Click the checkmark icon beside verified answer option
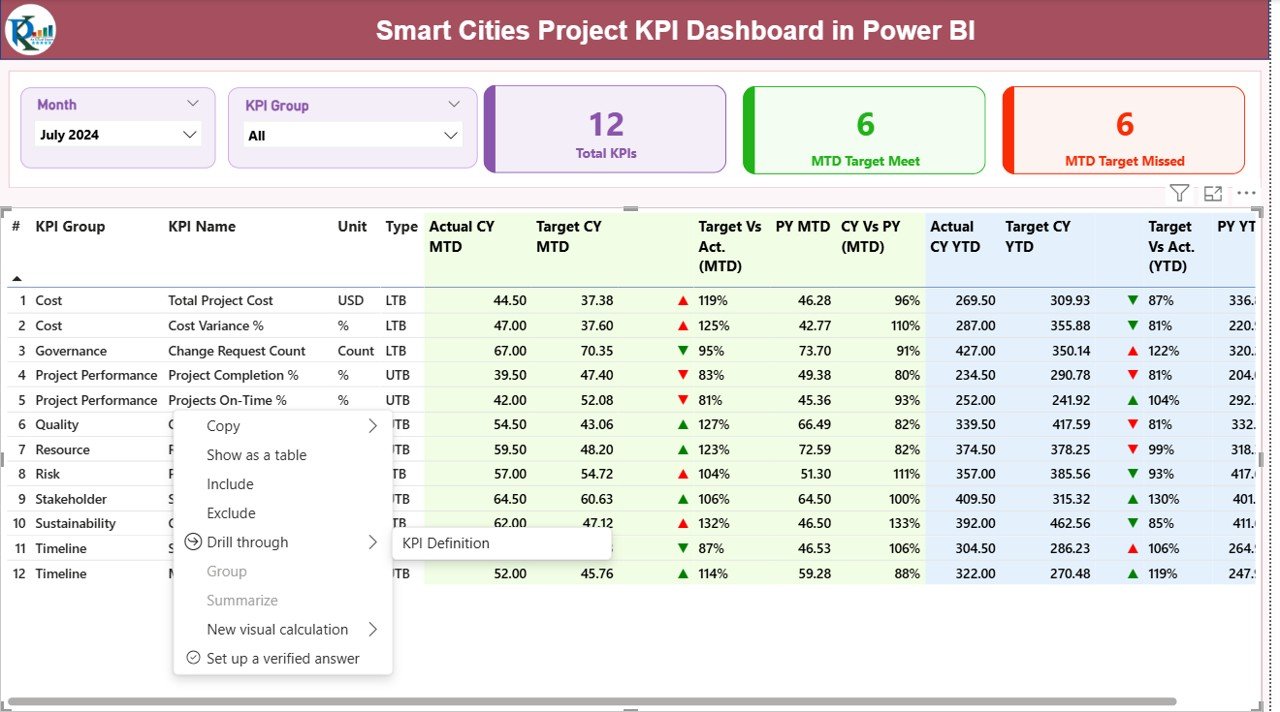 [192, 658]
